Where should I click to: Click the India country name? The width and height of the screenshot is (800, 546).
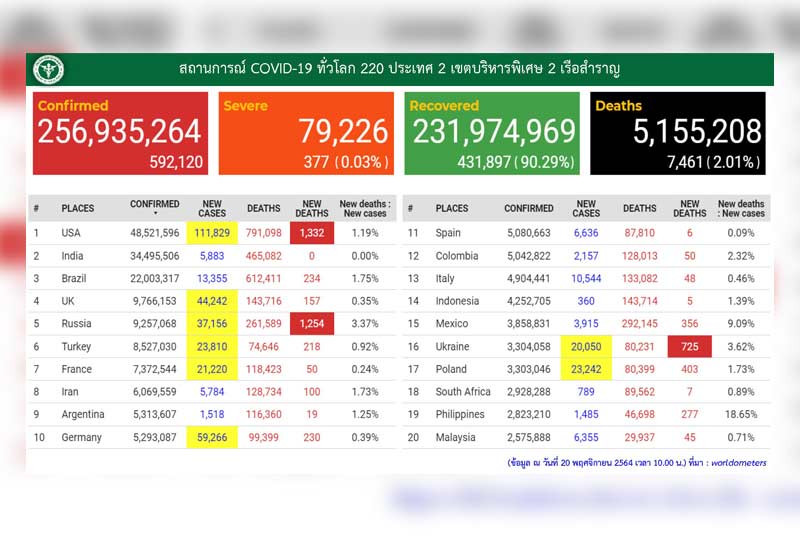click(74, 256)
